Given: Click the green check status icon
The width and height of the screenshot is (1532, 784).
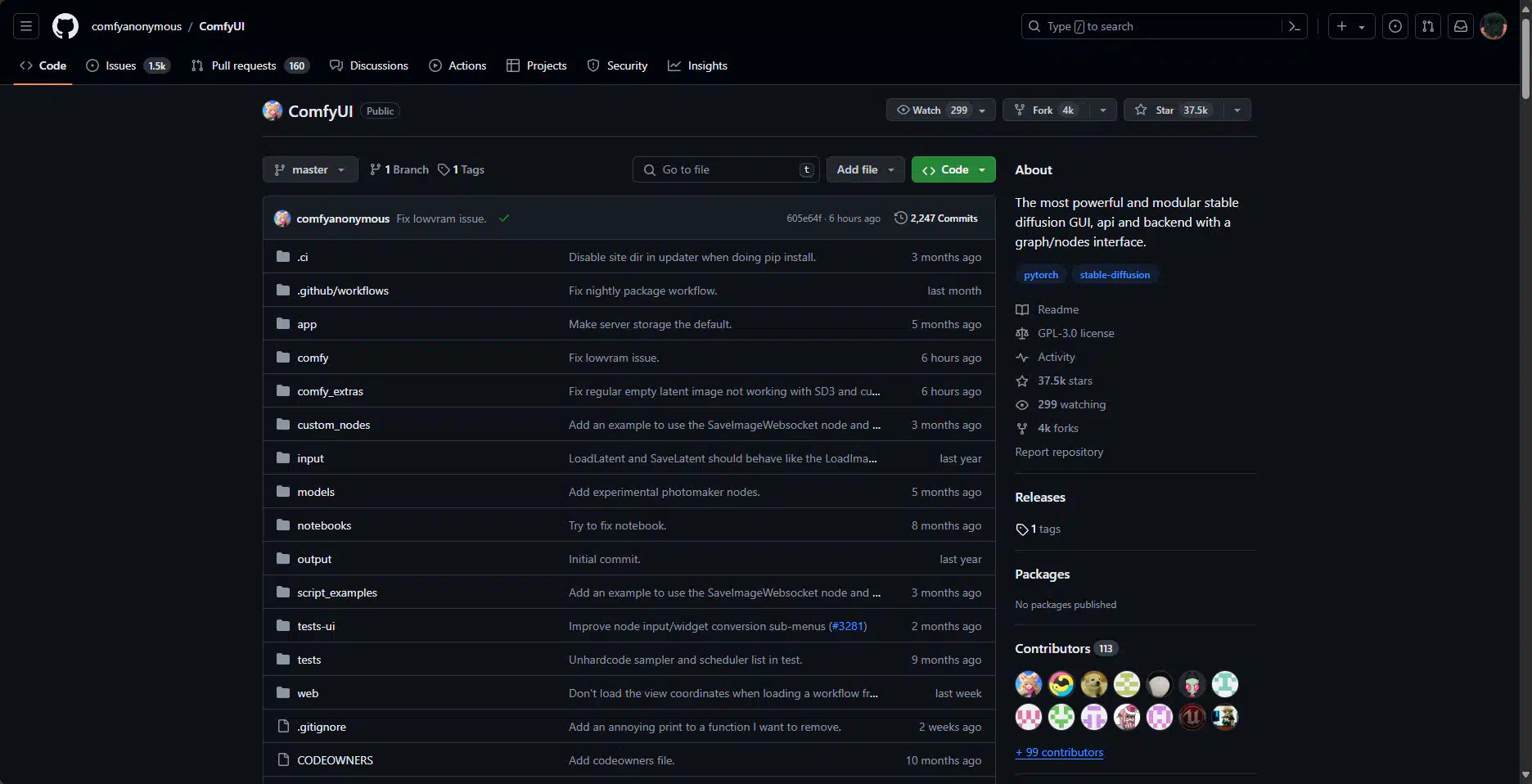Looking at the screenshot, I should pyautogui.click(x=504, y=218).
